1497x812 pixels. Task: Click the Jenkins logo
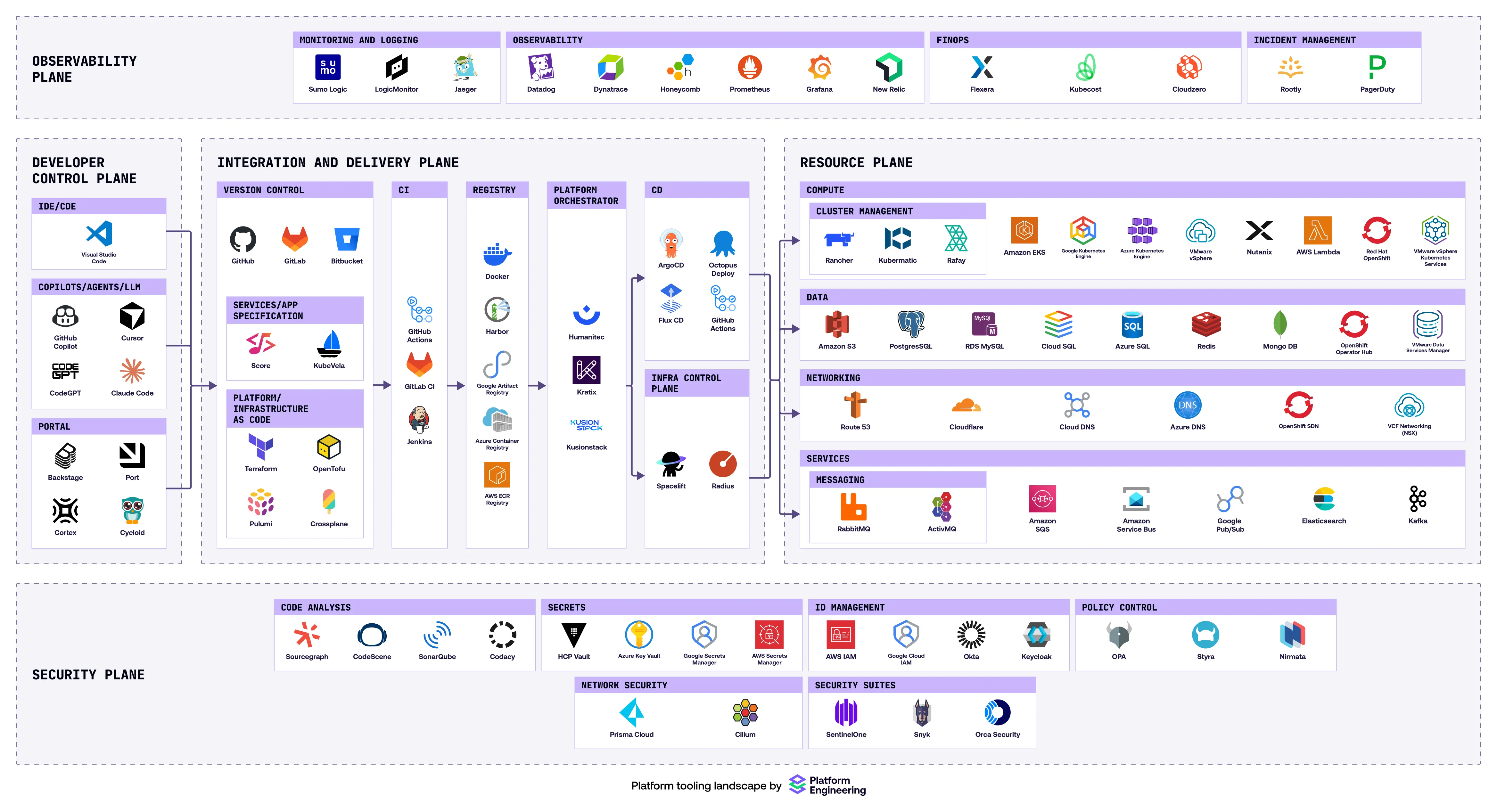pyautogui.click(x=419, y=420)
